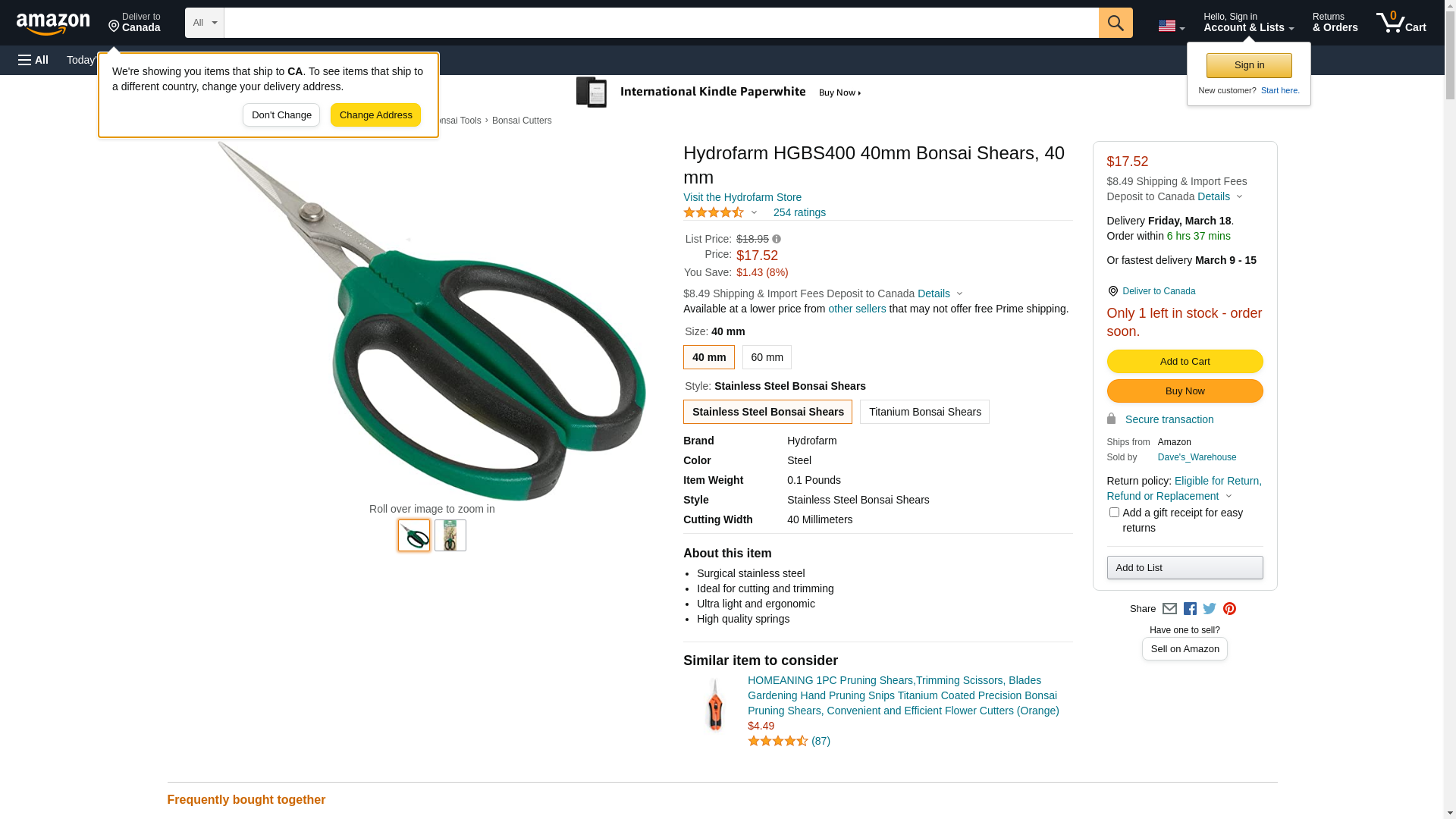1456x819 pixels.
Task: Click the Amazon logo
Action: (53, 24)
